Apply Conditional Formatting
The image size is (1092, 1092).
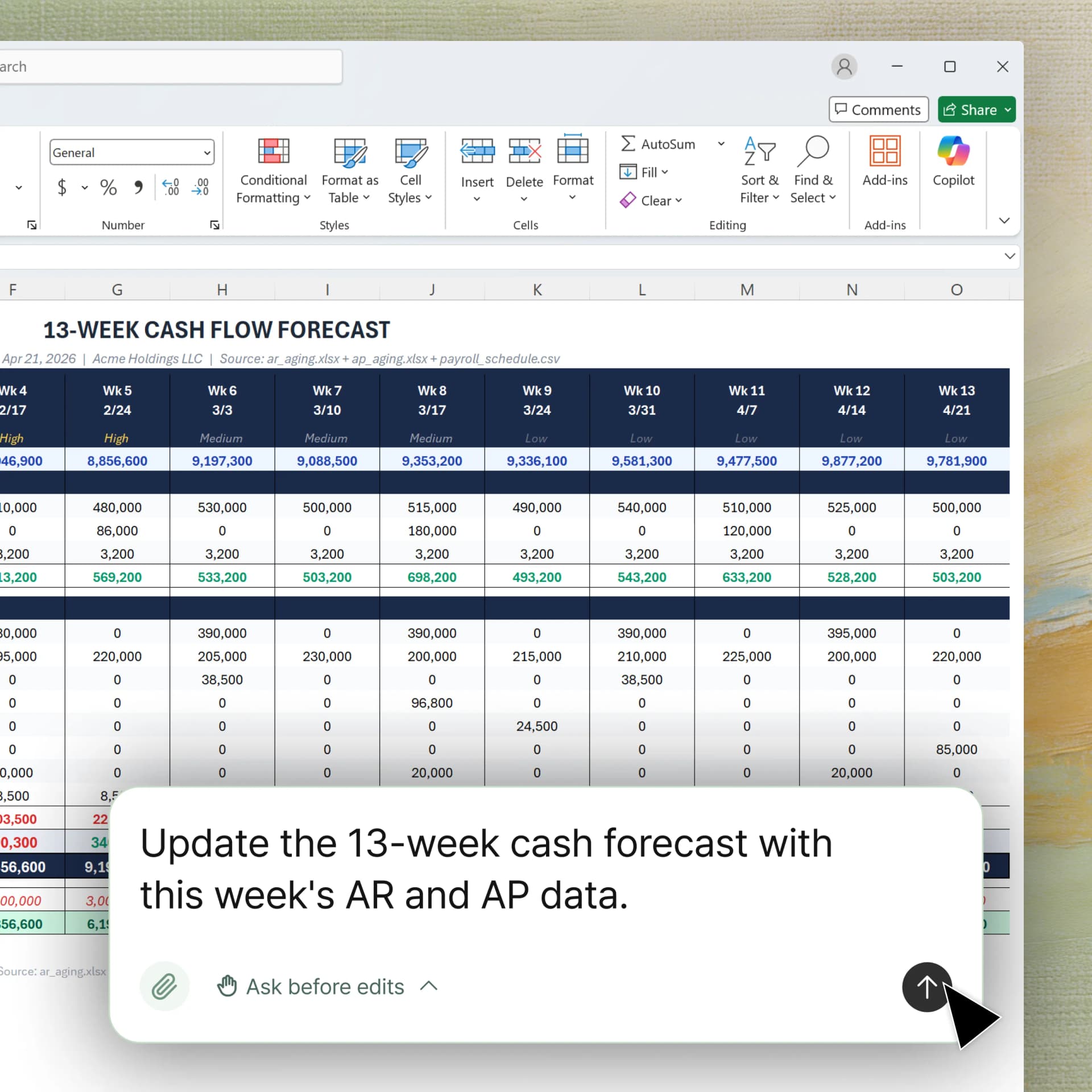pos(273,168)
